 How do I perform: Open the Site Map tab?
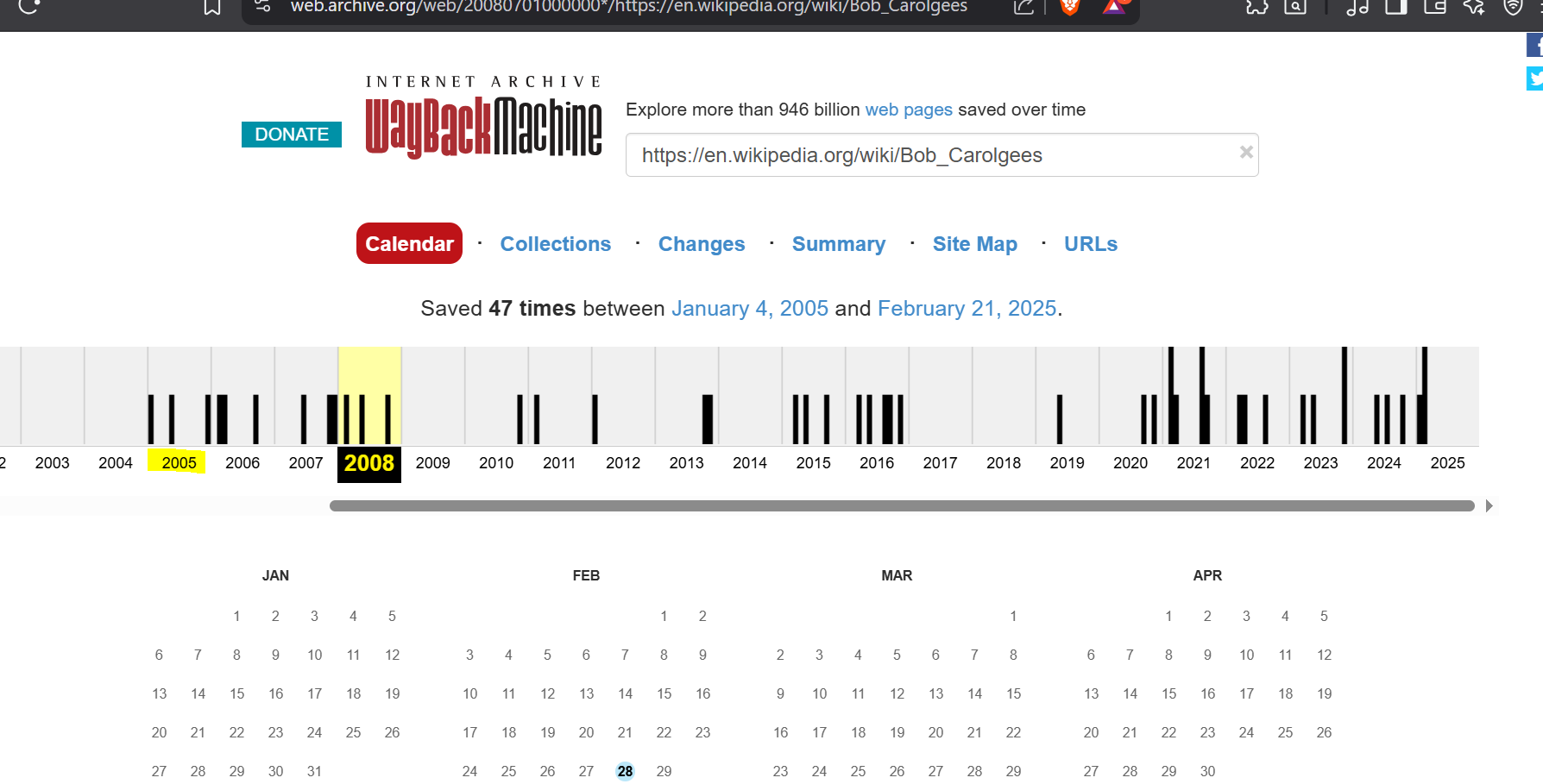975,244
